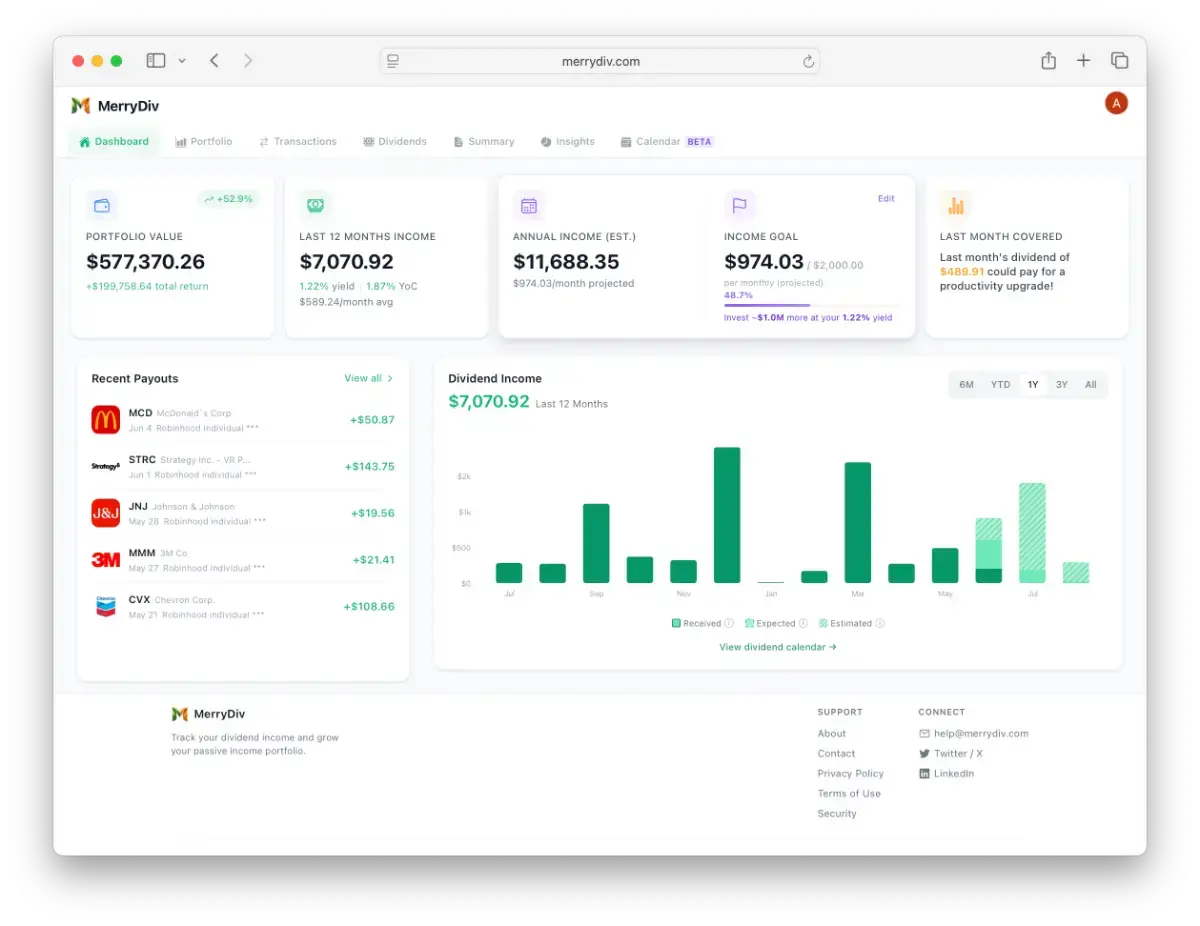Open the Dashboard tab
Image resolution: width=1200 pixels, height=926 pixels.
point(114,142)
